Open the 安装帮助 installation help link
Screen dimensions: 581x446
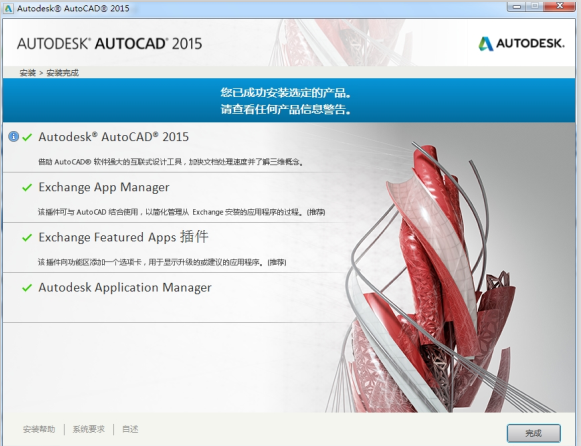tap(39, 429)
